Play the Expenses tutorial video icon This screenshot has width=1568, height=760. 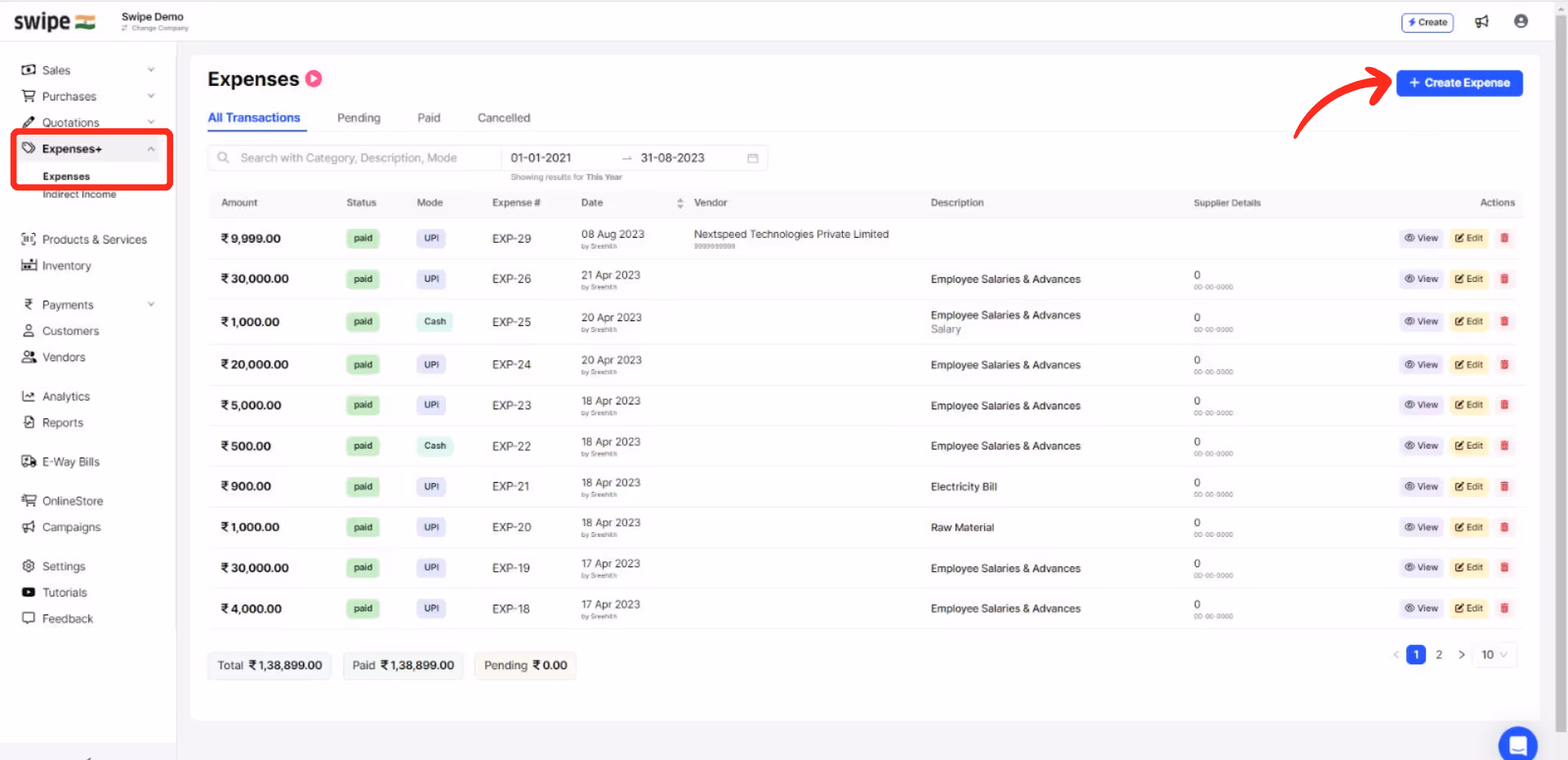(x=314, y=79)
